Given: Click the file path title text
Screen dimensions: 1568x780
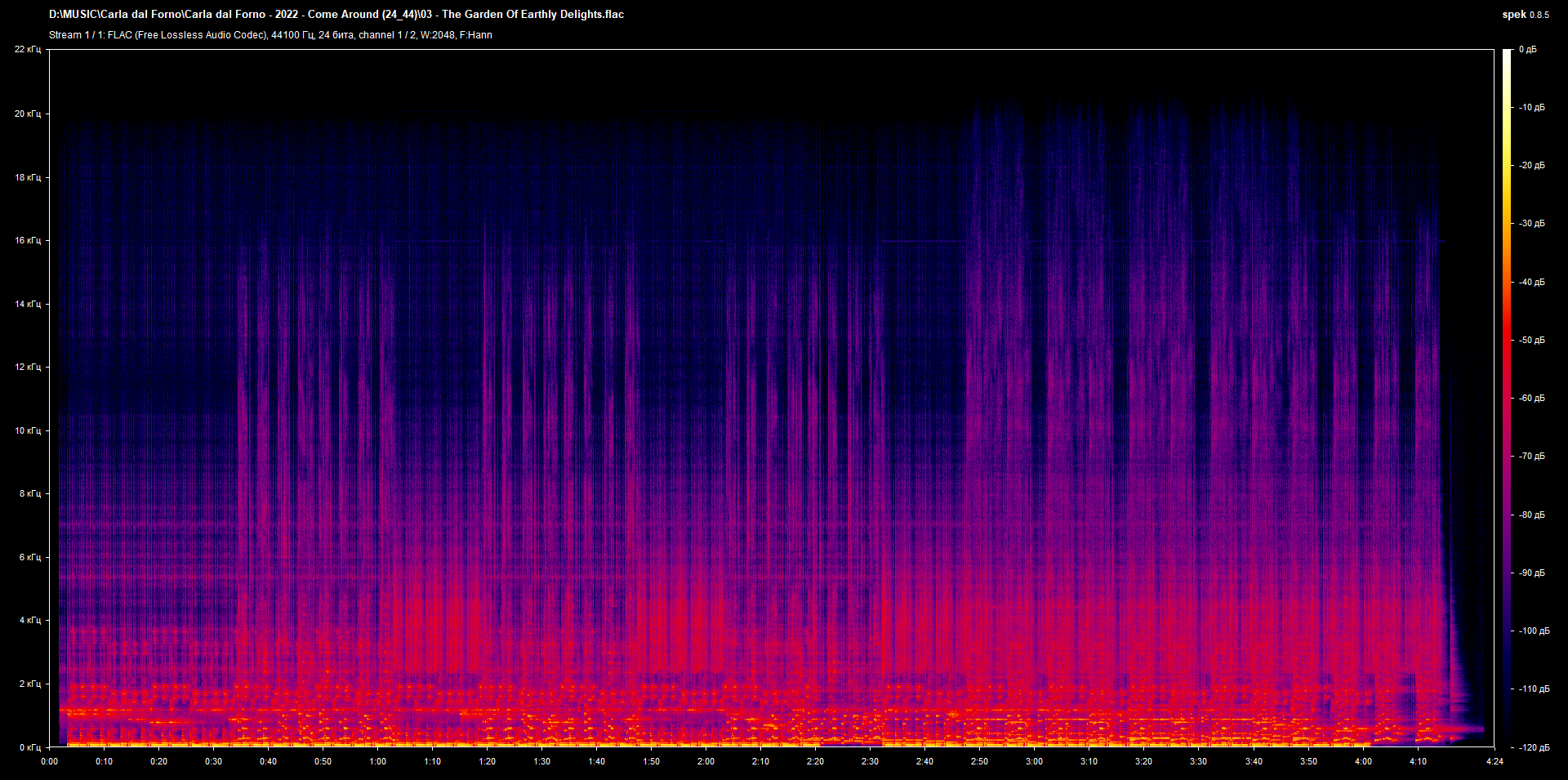Looking at the screenshot, I should (336, 14).
